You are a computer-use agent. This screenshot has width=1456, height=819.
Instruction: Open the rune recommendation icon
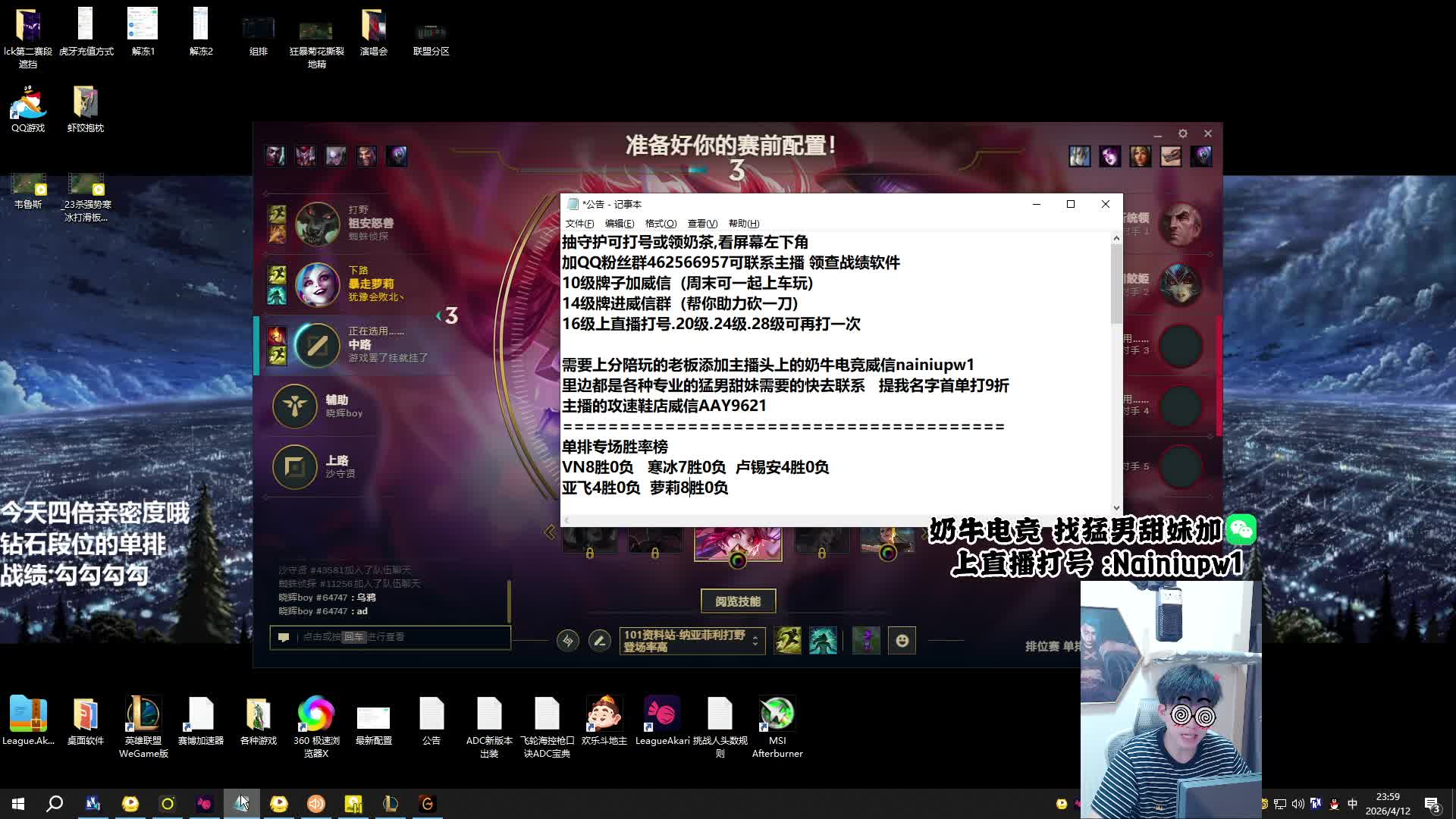click(567, 641)
